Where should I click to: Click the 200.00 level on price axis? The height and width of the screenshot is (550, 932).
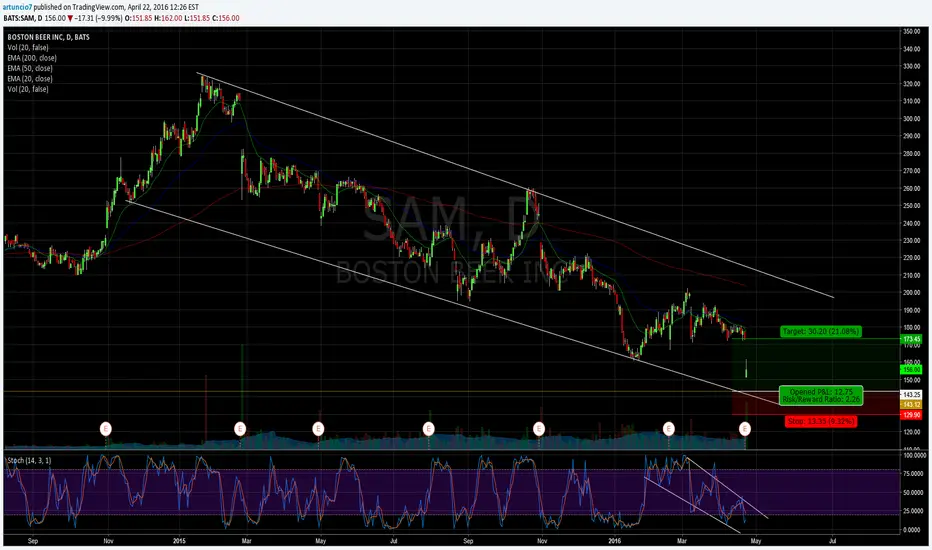pos(912,293)
